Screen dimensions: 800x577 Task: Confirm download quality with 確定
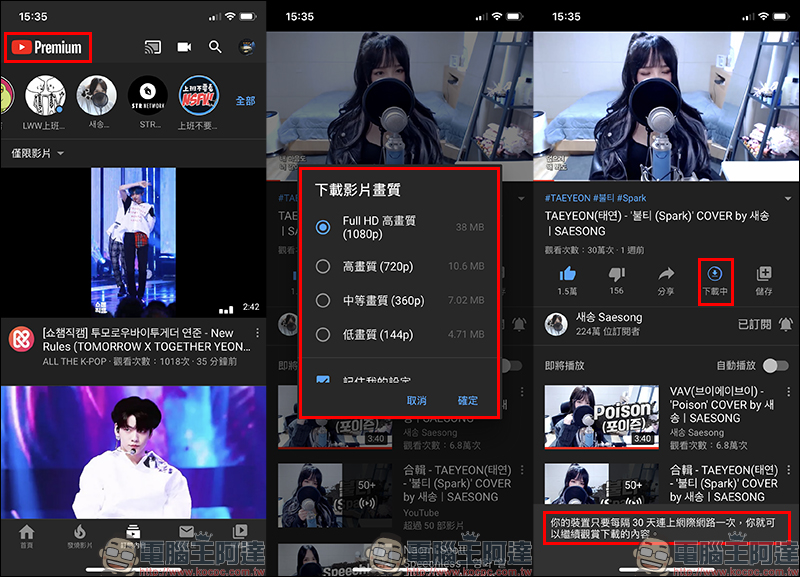tap(468, 400)
